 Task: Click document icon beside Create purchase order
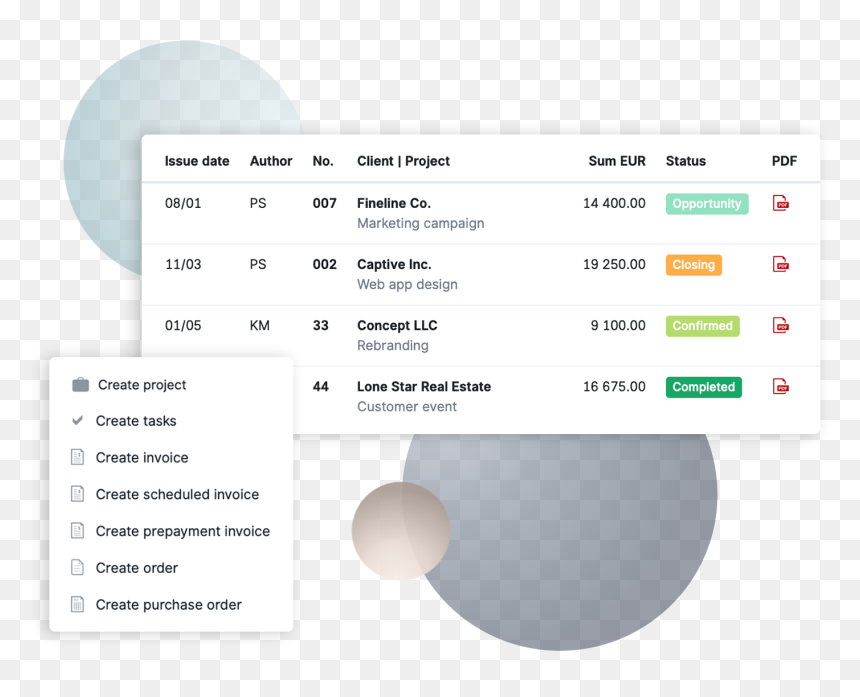point(77,604)
